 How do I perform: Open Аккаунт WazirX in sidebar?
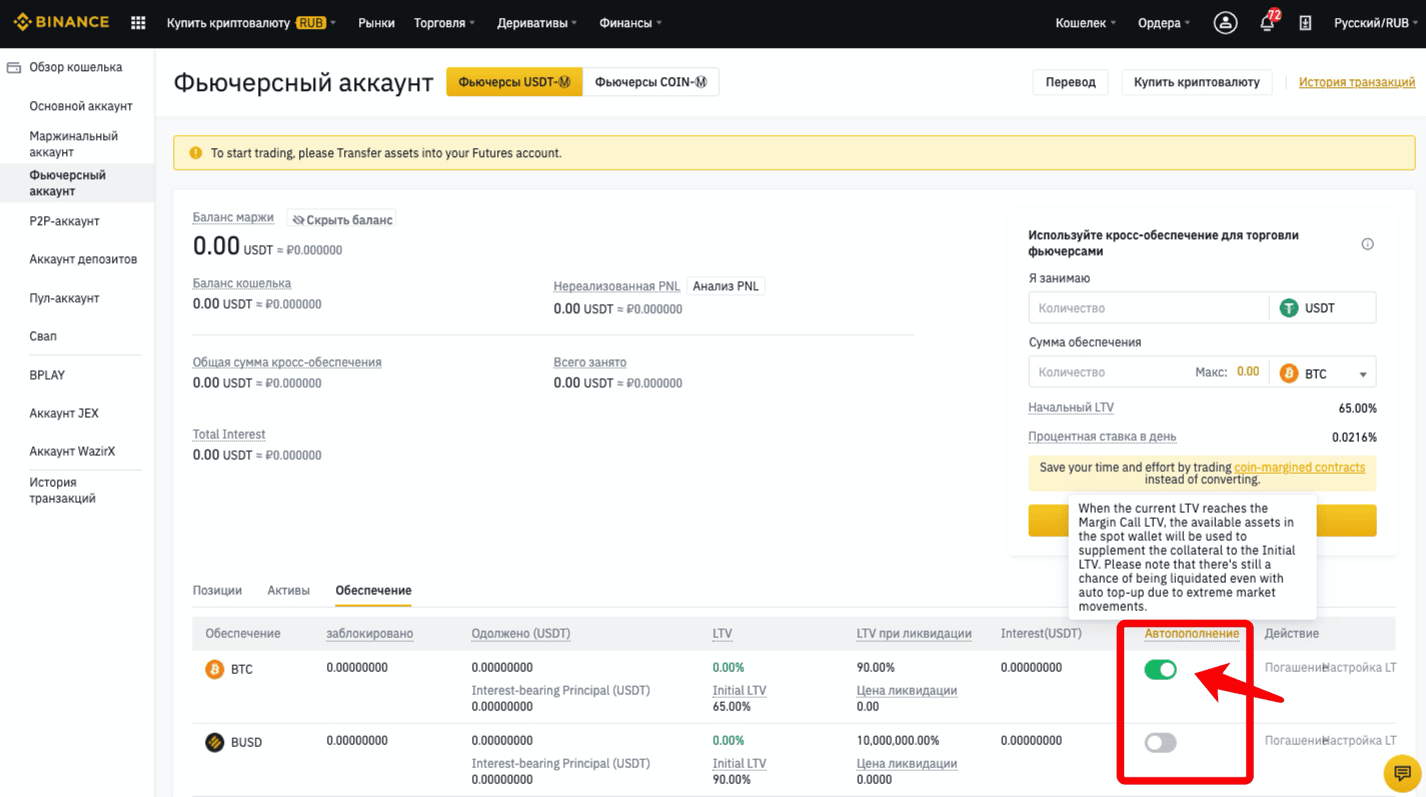72,451
